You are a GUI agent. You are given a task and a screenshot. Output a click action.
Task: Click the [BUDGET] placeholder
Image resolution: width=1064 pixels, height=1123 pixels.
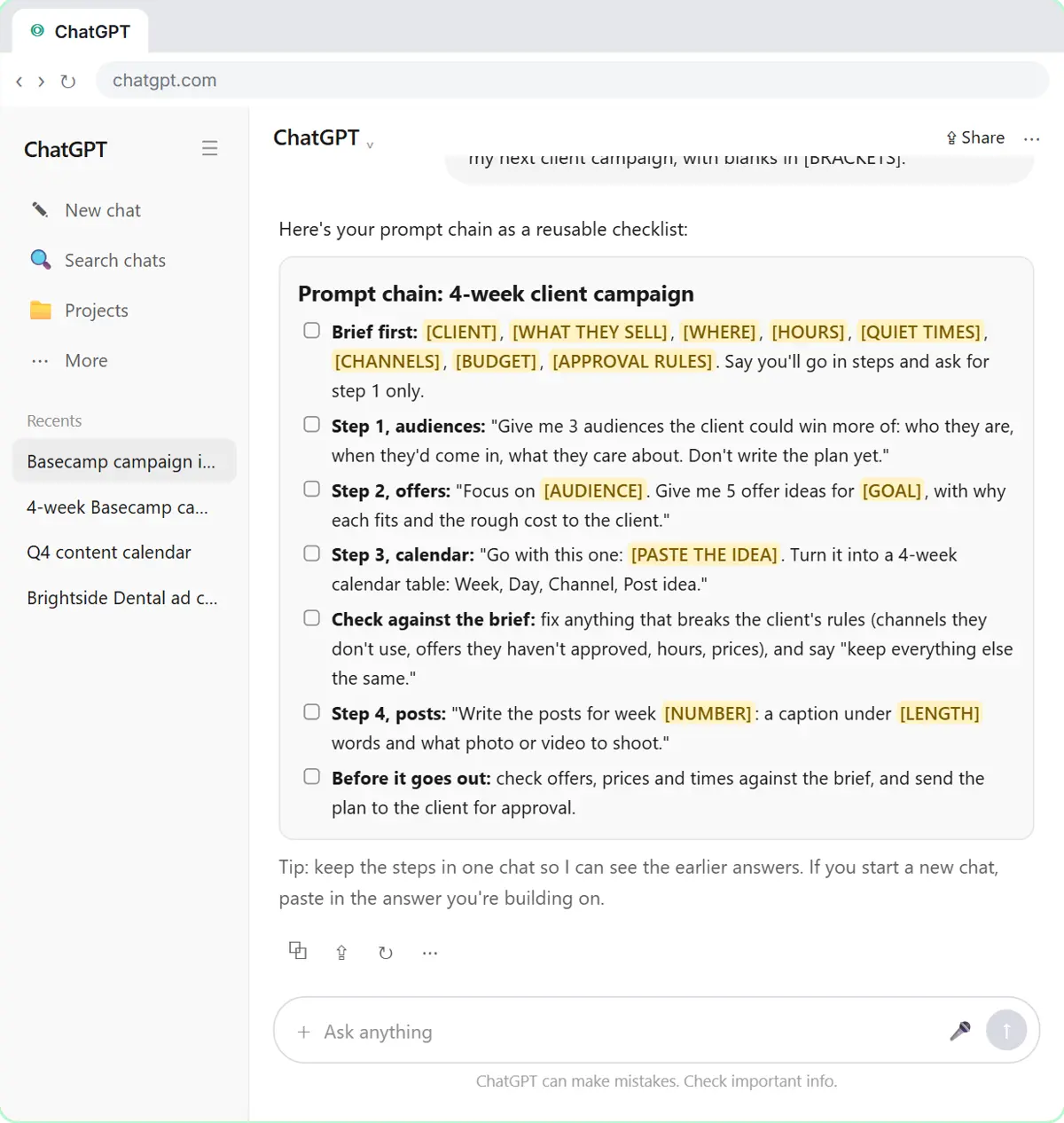[x=496, y=361]
